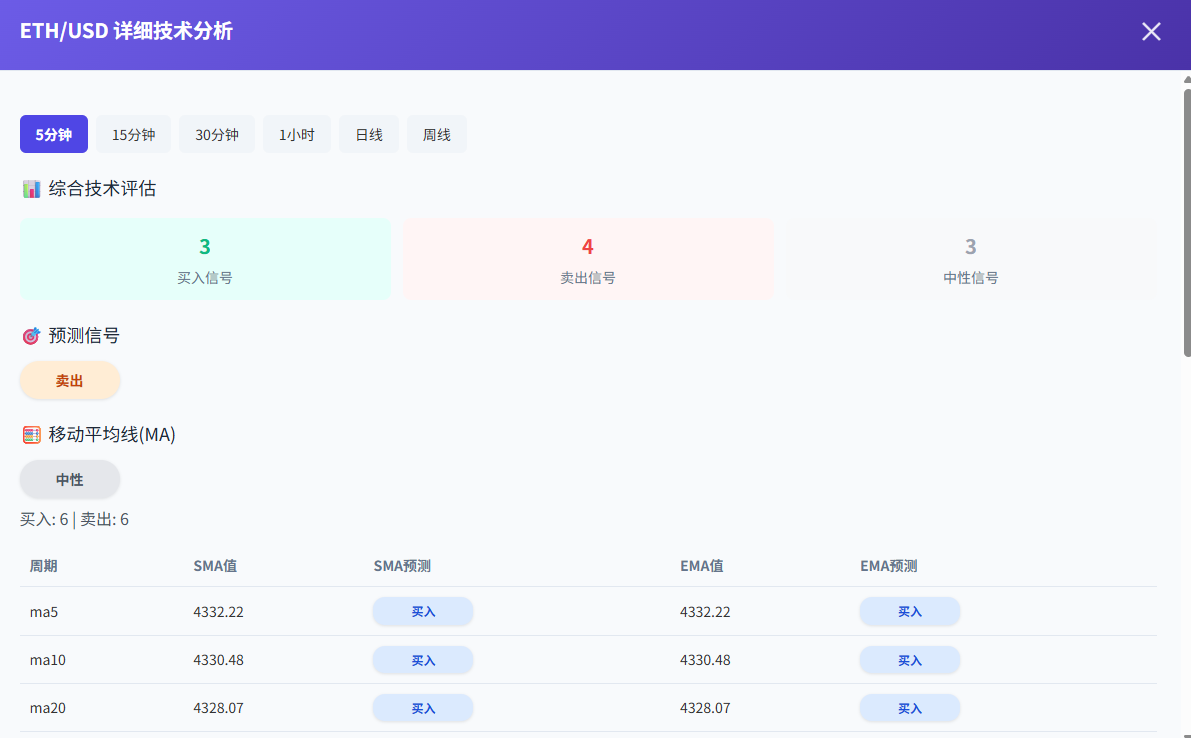Switch to the 日线 daily tab

(x=369, y=135)
